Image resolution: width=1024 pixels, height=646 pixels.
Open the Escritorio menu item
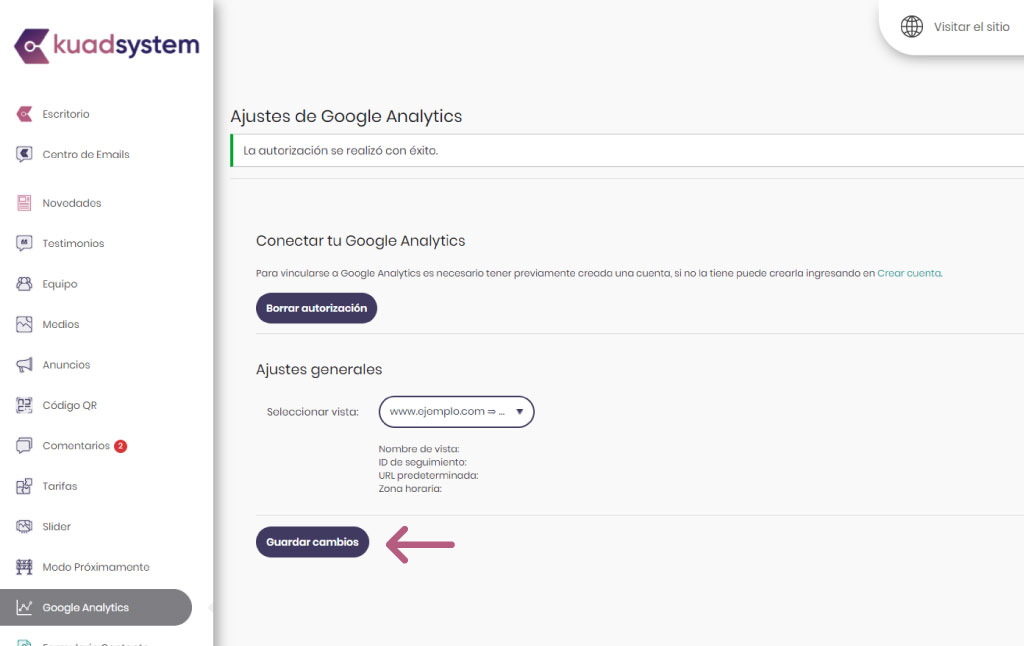coord(66,114)
